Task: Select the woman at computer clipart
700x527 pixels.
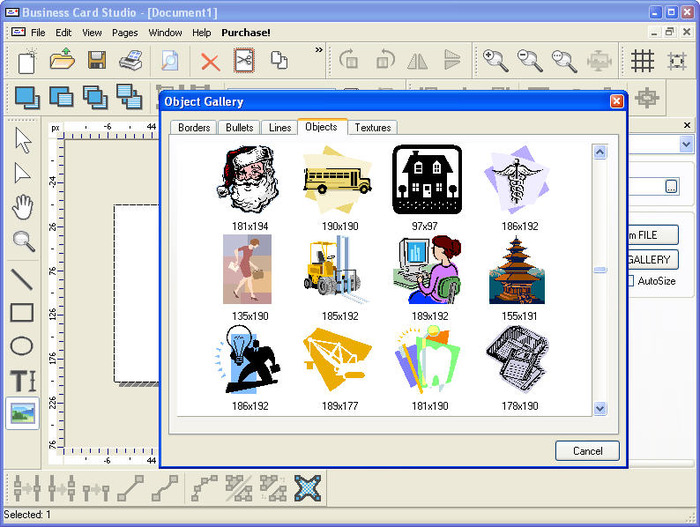Action: [x=427, y=270]
